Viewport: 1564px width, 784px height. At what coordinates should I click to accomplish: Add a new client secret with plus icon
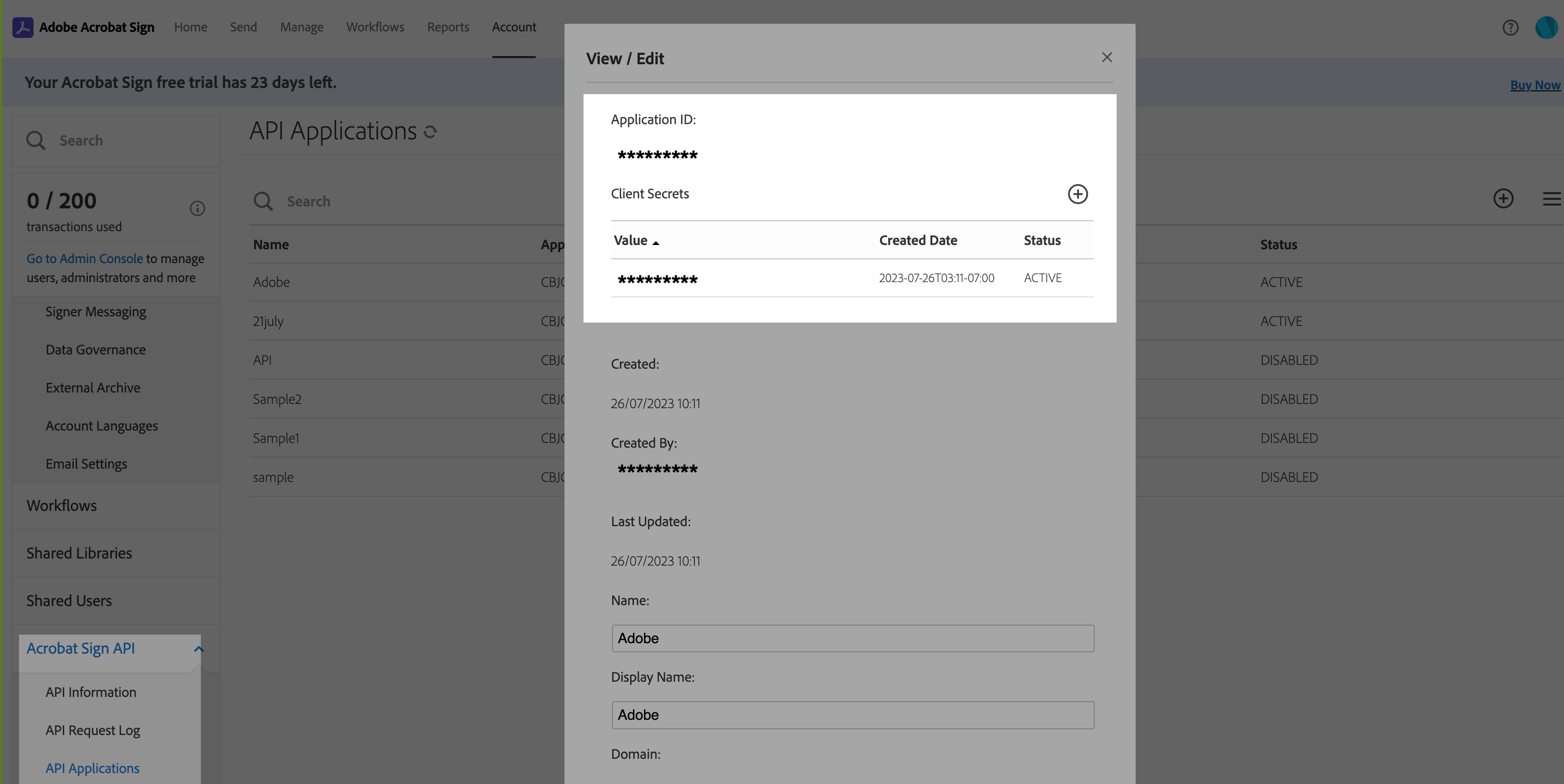(x=1078, y=194)
